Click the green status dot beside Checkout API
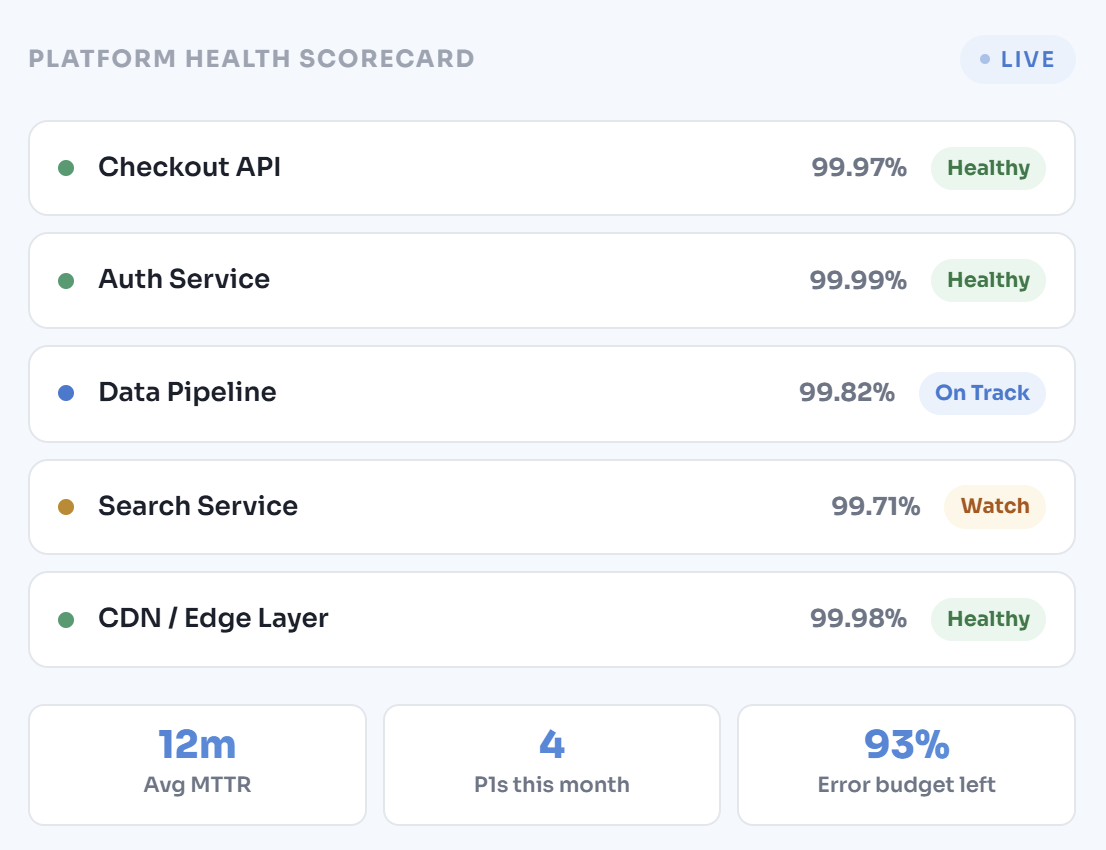Viewport: 1106px width, 850px height. [66, 168]
